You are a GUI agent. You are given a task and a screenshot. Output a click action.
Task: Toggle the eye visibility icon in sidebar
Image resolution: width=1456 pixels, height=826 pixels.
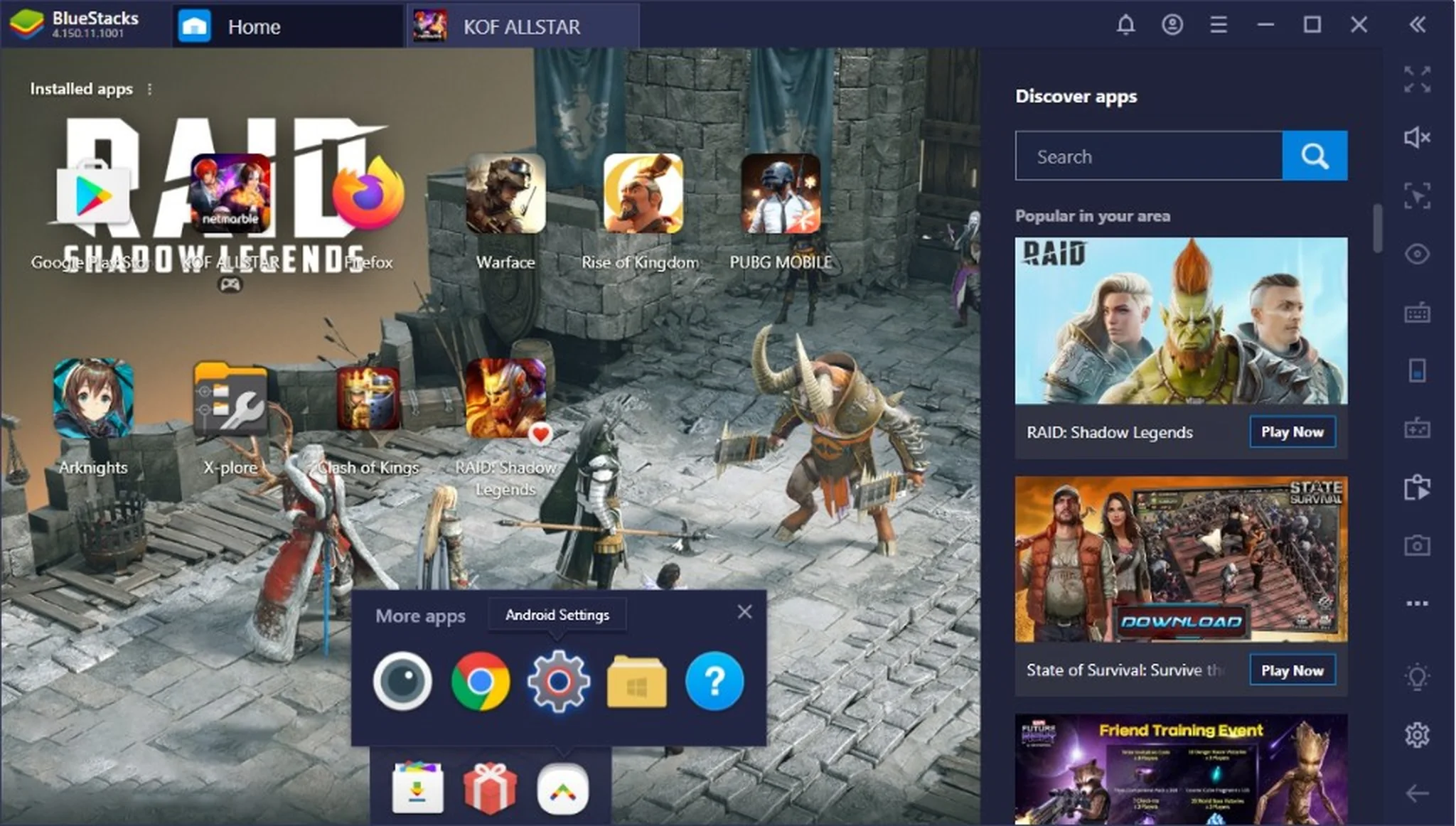pos(1417,254)
